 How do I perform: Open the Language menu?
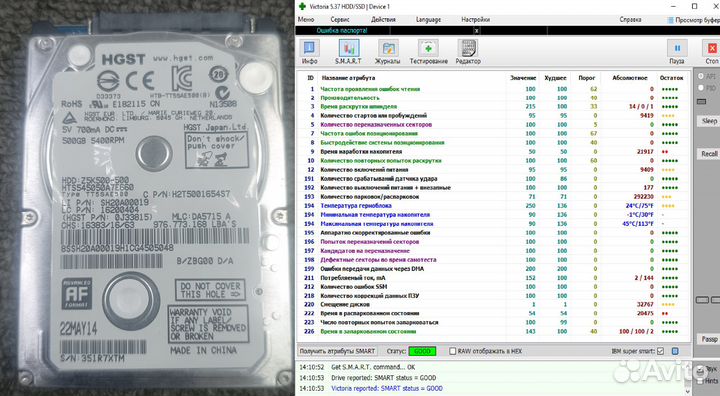pos(428,20)
